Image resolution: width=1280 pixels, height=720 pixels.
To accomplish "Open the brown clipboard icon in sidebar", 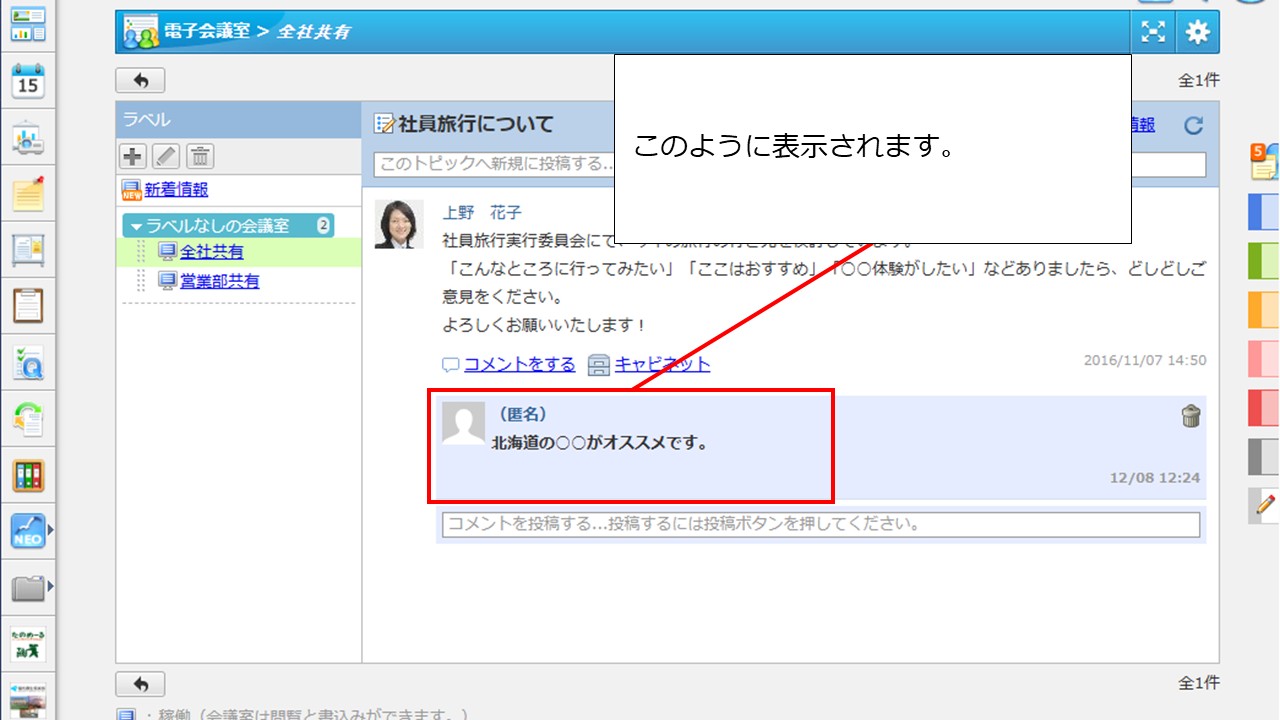I will 28,306.
